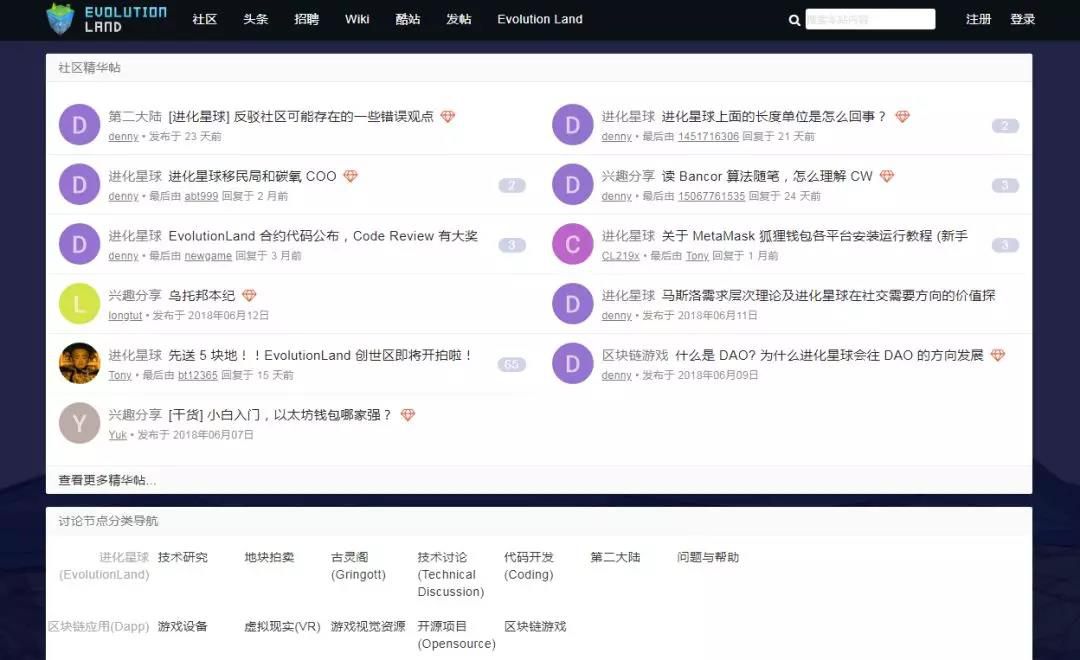Open the 古灵阁 (Gringott) category node

[358, 566]
